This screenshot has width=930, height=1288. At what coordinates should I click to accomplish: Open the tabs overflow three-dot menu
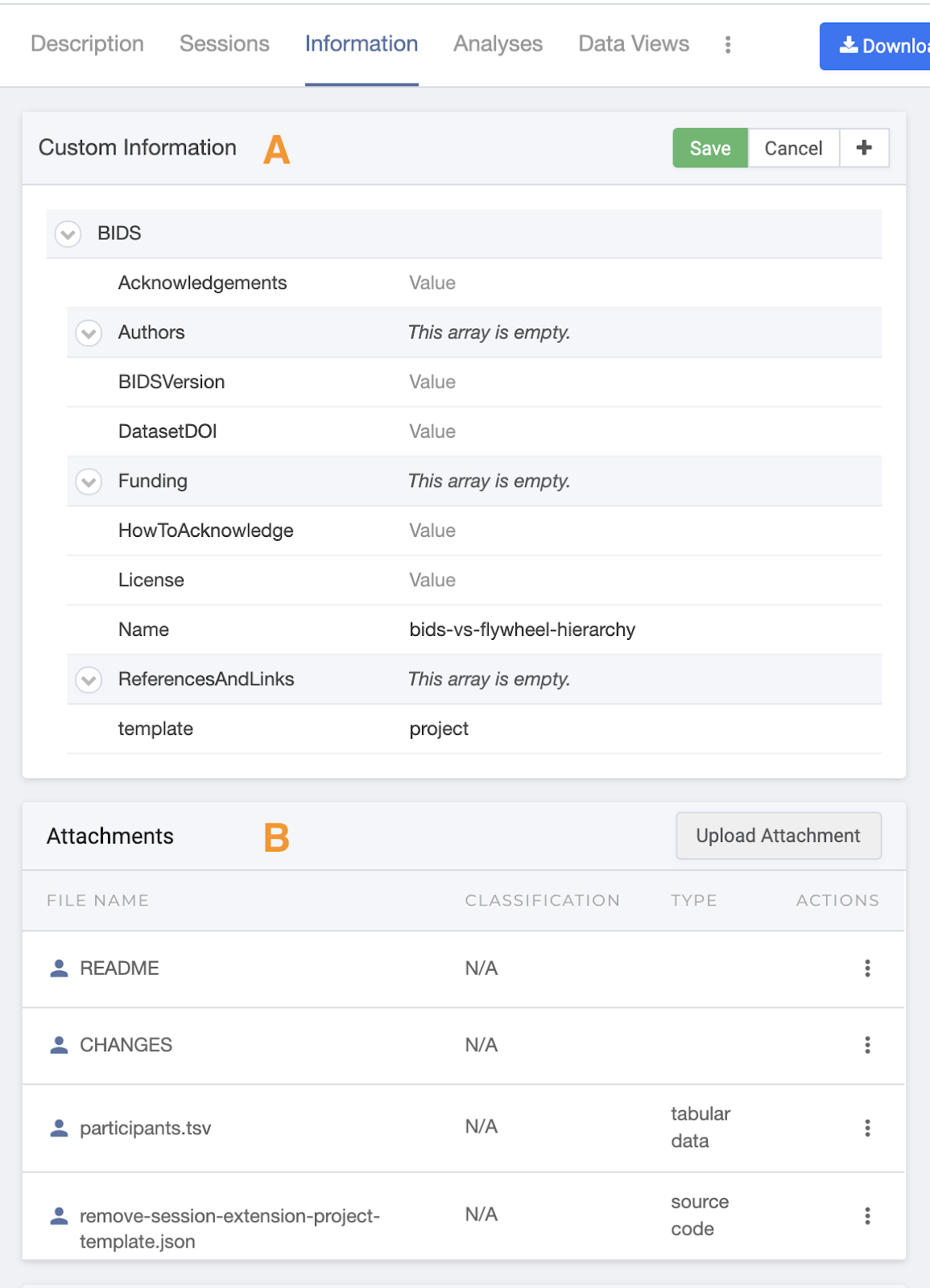tap(728, 44)
